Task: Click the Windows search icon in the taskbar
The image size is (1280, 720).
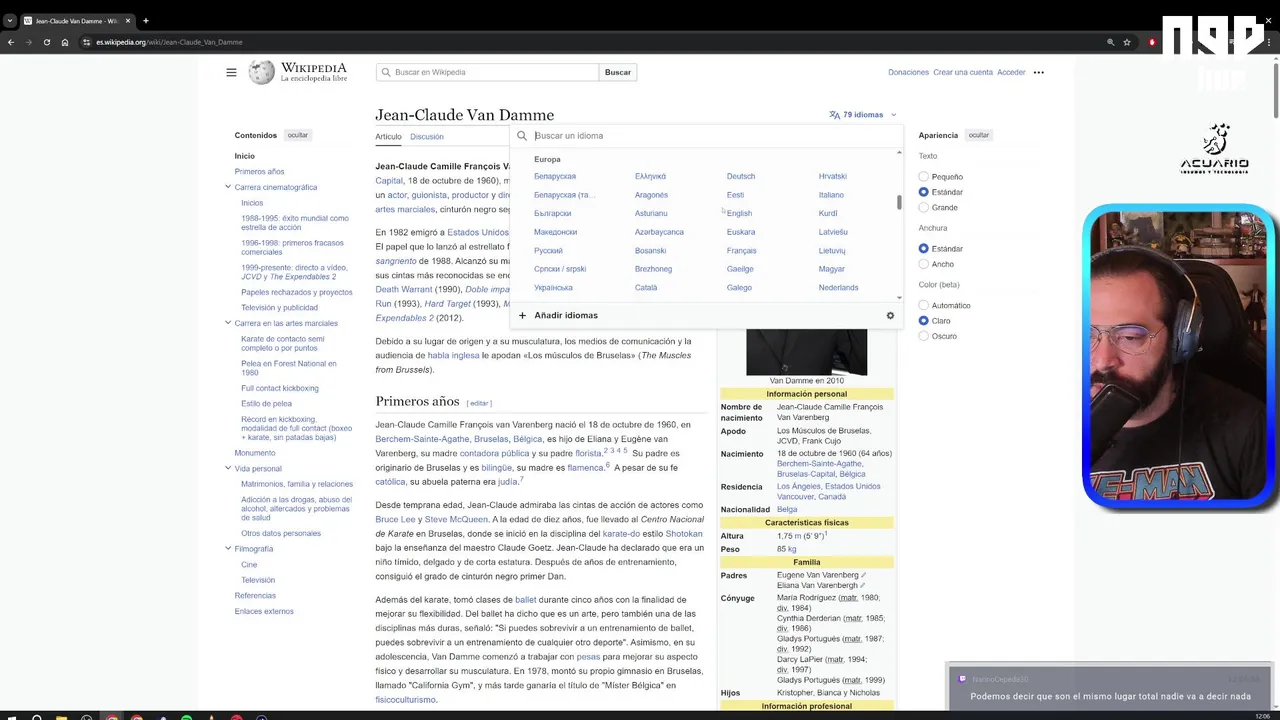Action: pos(36,716)
